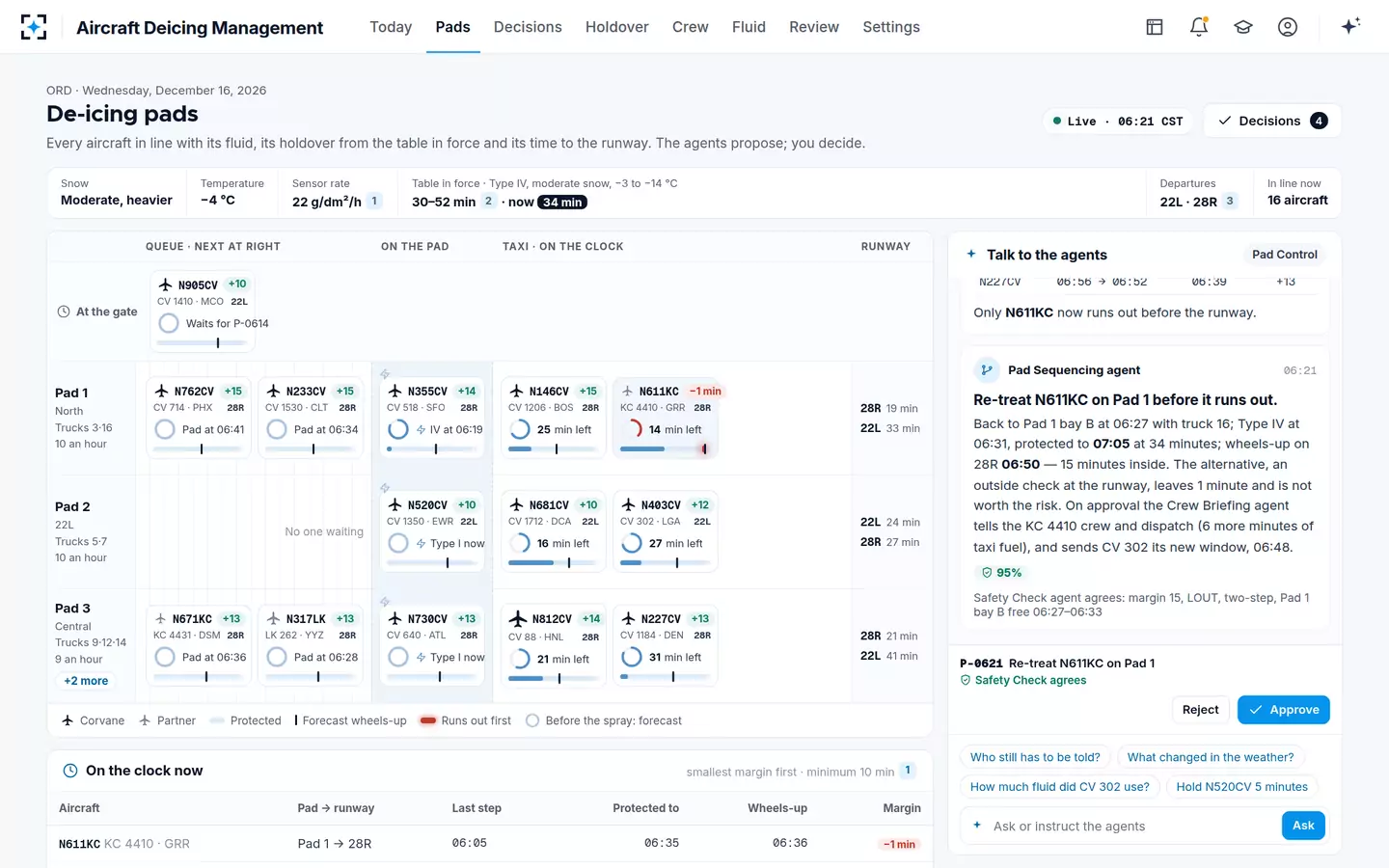Image resolution: width=1389 pixels, height=868 pixels.
Task: Toggle N905CV Waits for P-0614 circle
Action: 169,323
